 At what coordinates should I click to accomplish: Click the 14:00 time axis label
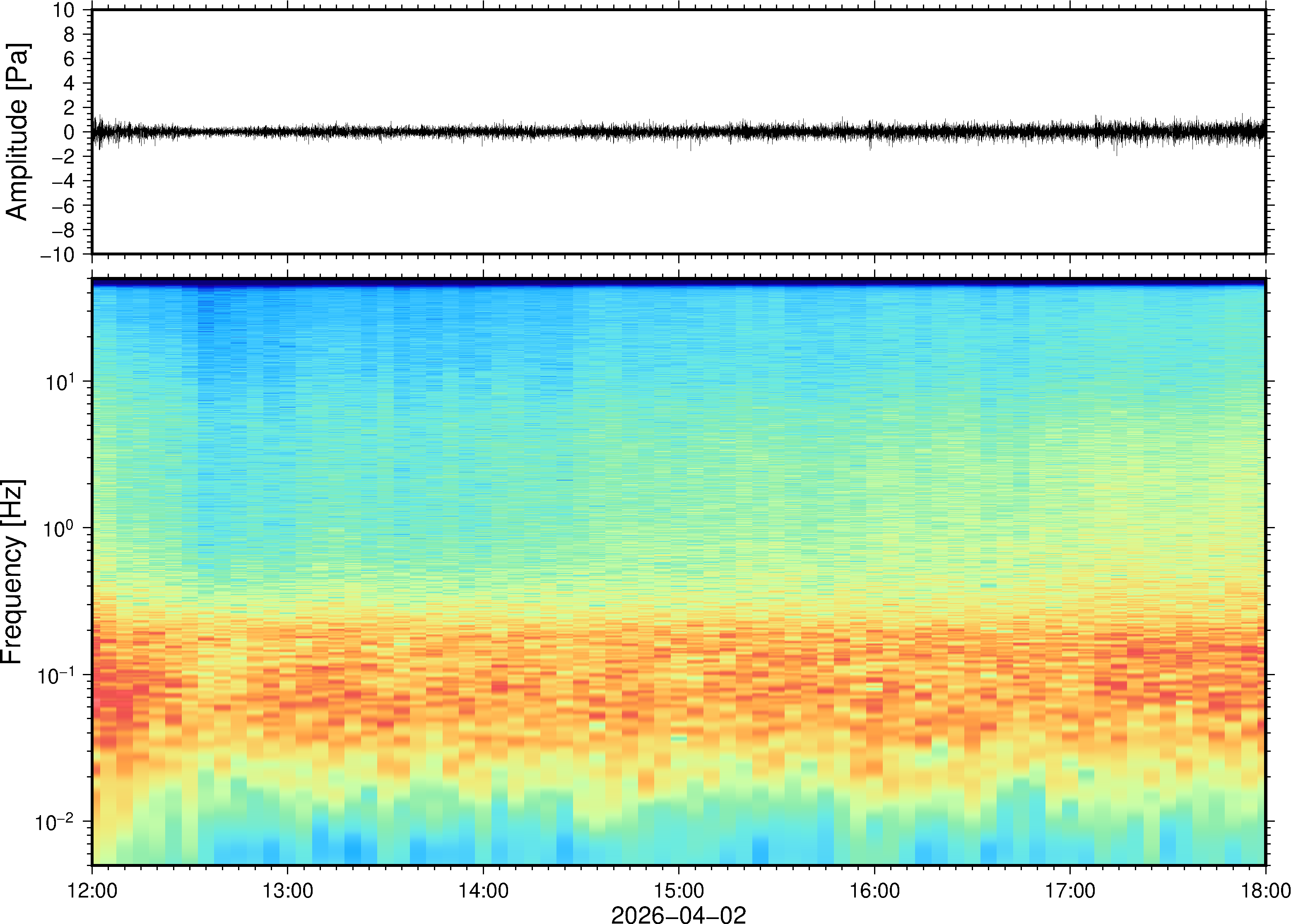pos(483,890)
